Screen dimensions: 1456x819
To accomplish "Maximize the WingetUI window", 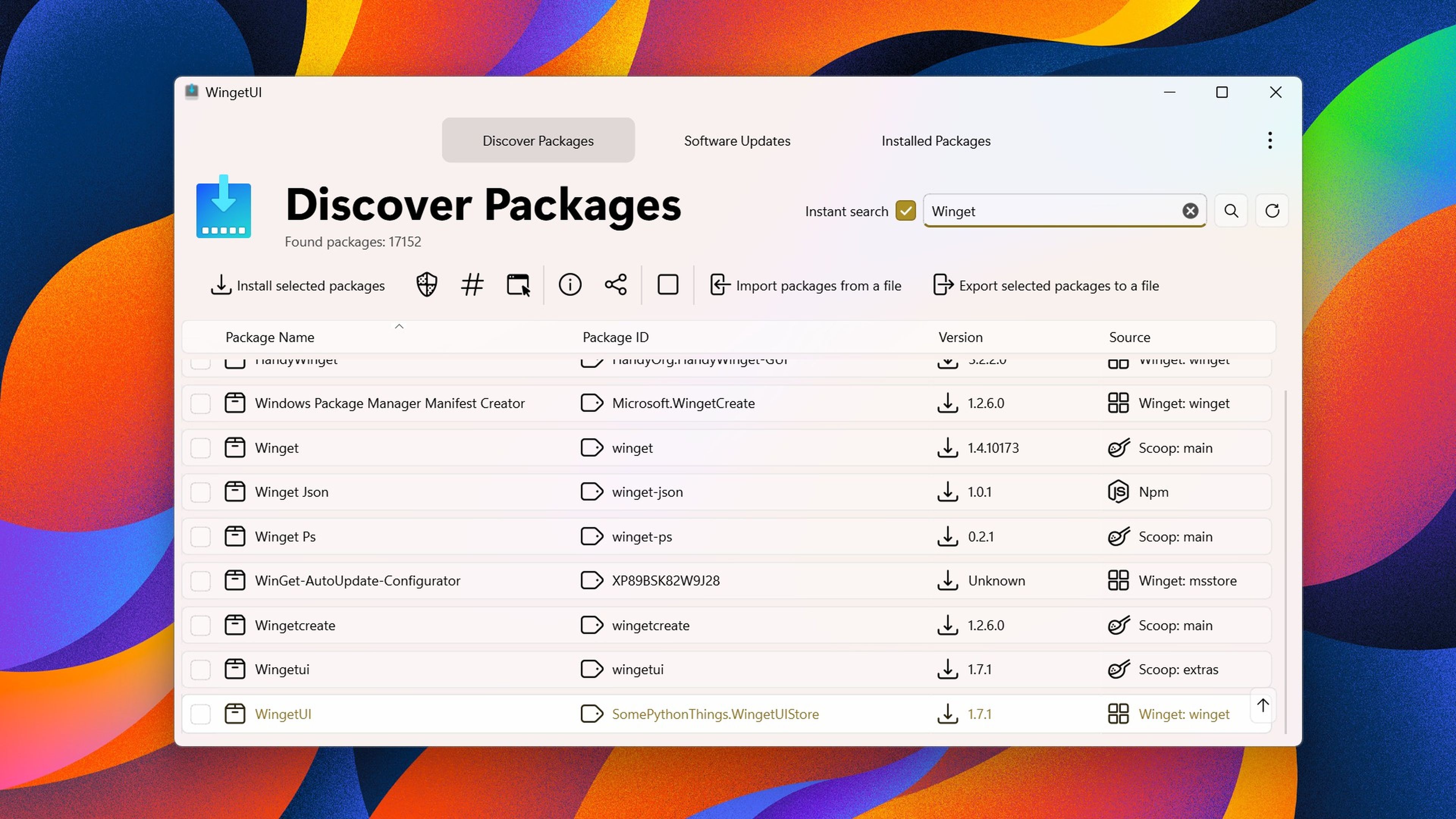I will (x=1221, y=92).
